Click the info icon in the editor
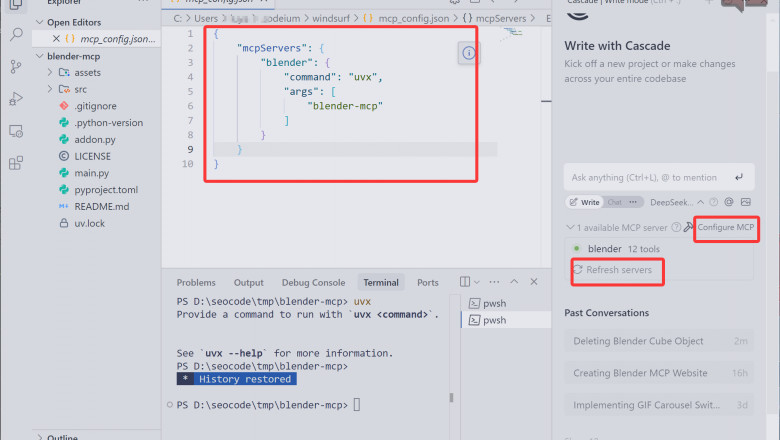Screen dimensions: 780x440 point(469,53)
